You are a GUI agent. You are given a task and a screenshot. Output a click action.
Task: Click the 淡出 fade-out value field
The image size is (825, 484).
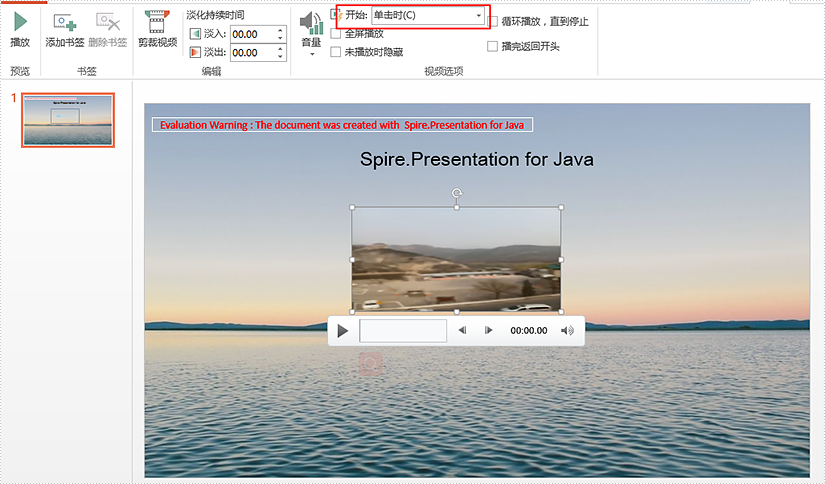(x=253, y=53)
